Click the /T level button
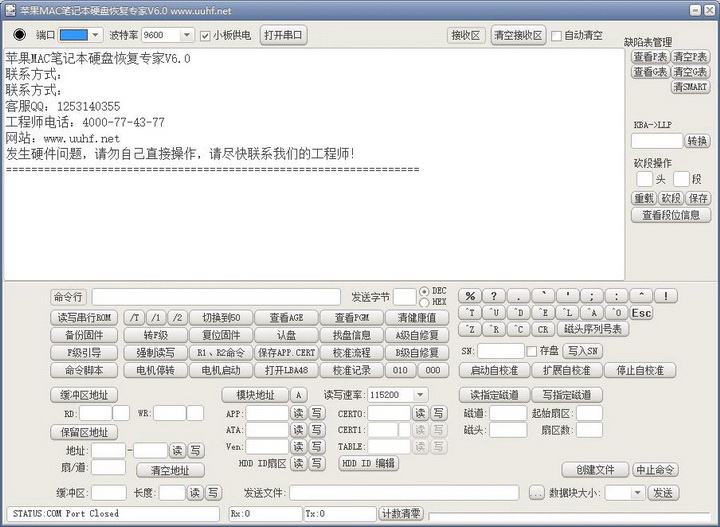Image resolution: width=720 pixels, height=527 pixels. 134,318
